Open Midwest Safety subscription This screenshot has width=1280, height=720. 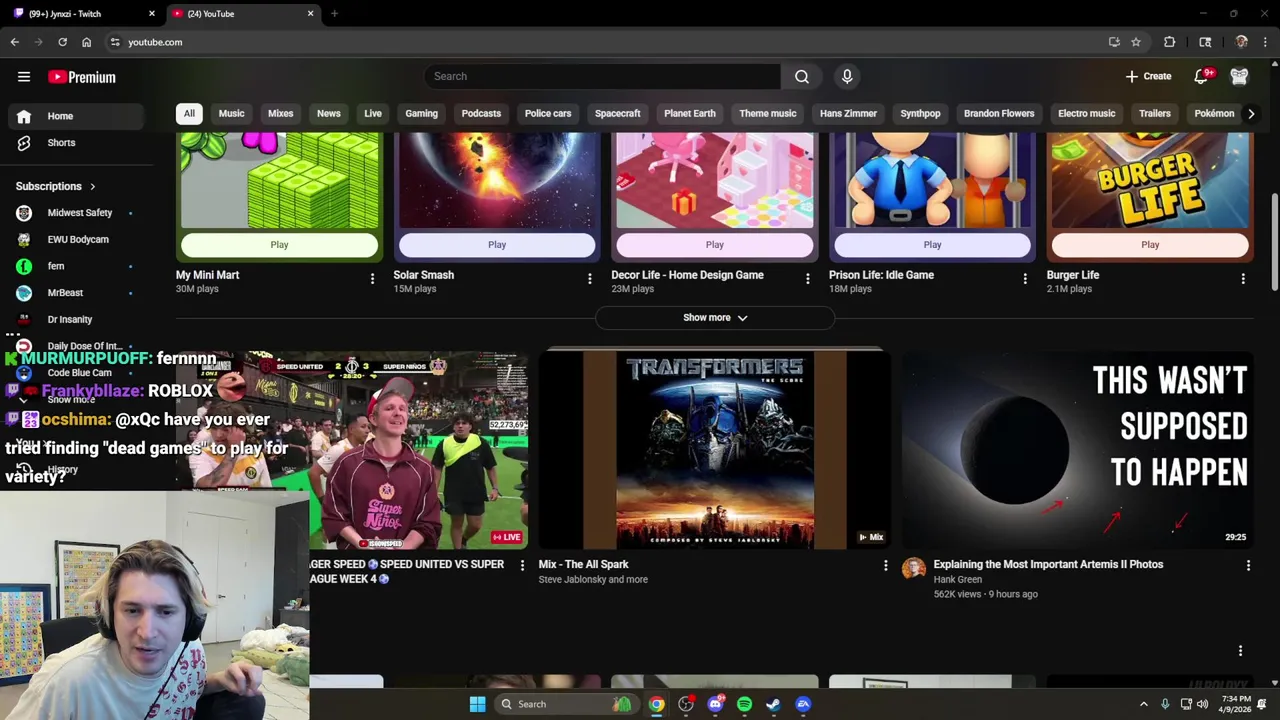pyautogui.click(x=78, y=213)
